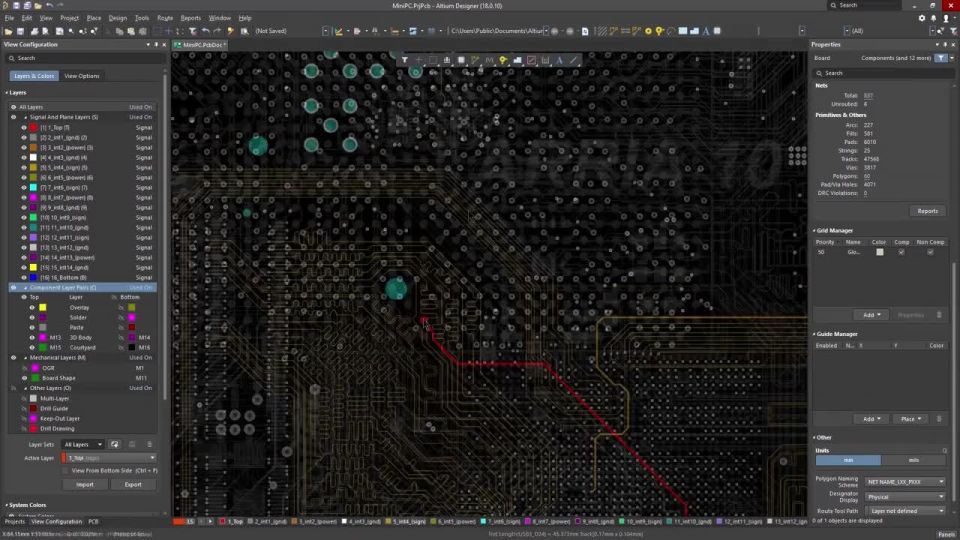This screenshot has width=960, height=540.
Task: Toggle visibility of the Board Shape layer
Action: click(24, 378)
